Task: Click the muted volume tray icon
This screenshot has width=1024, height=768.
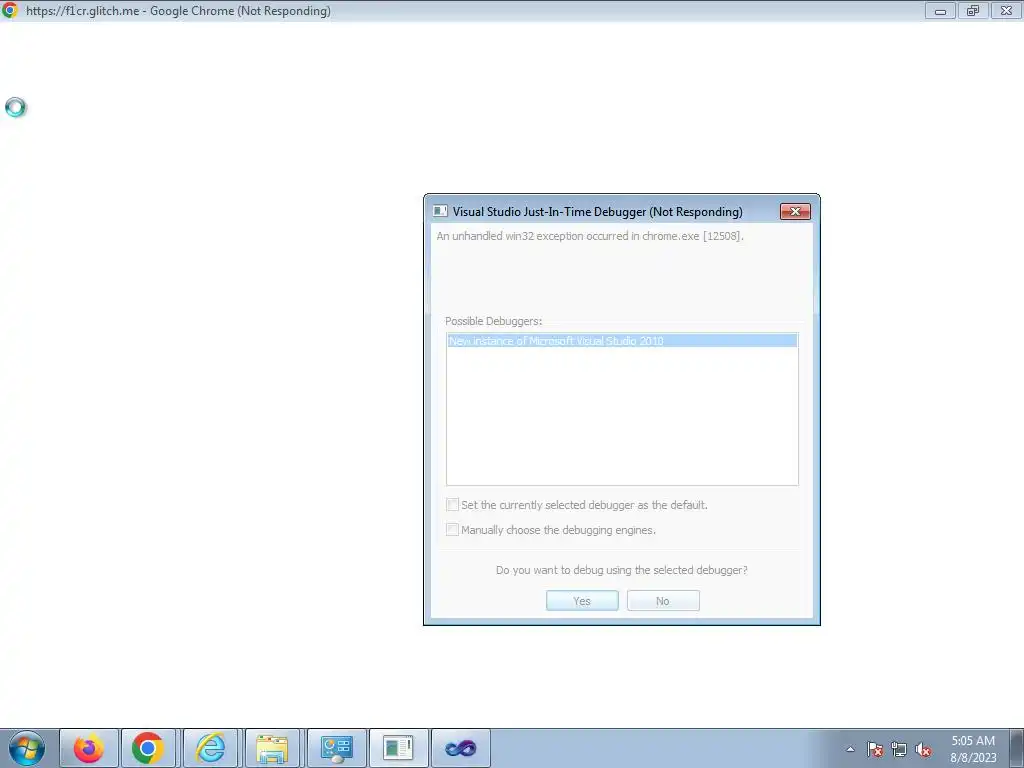Action: click(923, 750)
